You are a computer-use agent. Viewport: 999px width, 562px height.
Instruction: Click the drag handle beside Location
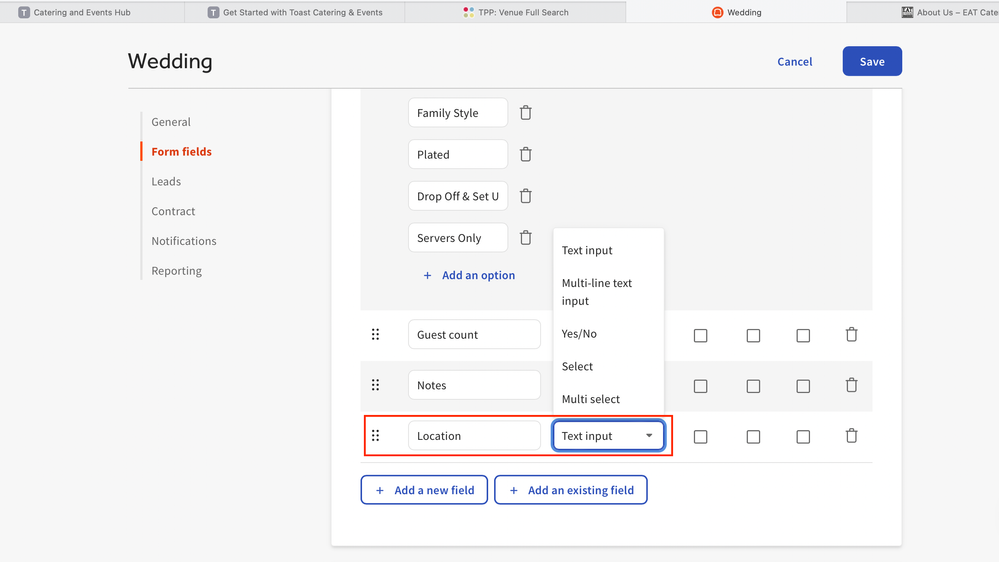click(x=376, y=436)
